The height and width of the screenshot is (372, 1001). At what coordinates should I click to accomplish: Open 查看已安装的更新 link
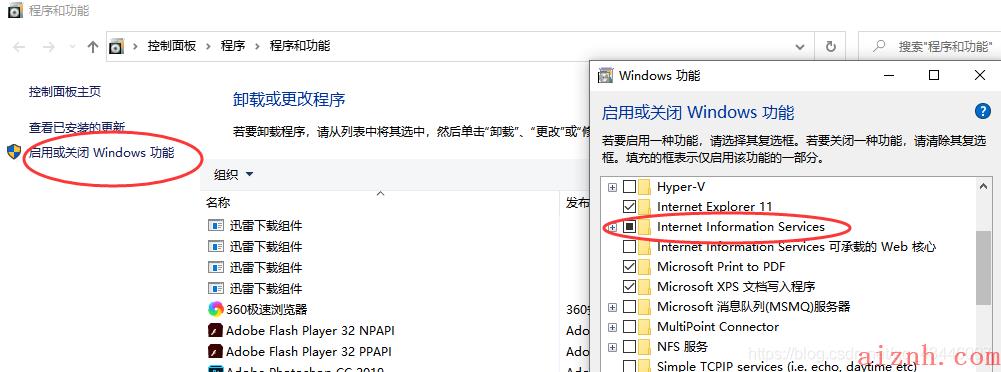click(x=77, y=128)
